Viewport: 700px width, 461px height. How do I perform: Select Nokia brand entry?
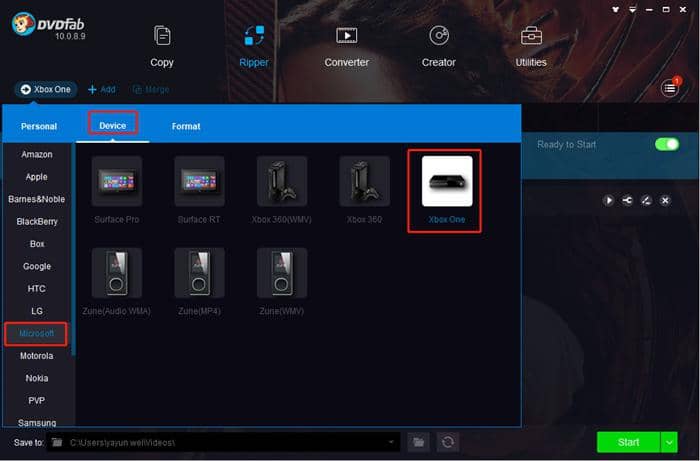pos(37,378)
